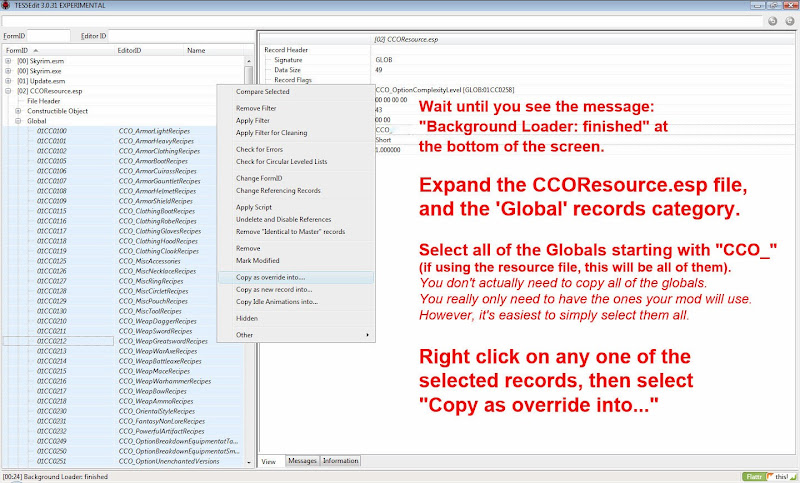Select Copy as new record into...
This screenshot has height=483, width=800.
coord(274,290)
